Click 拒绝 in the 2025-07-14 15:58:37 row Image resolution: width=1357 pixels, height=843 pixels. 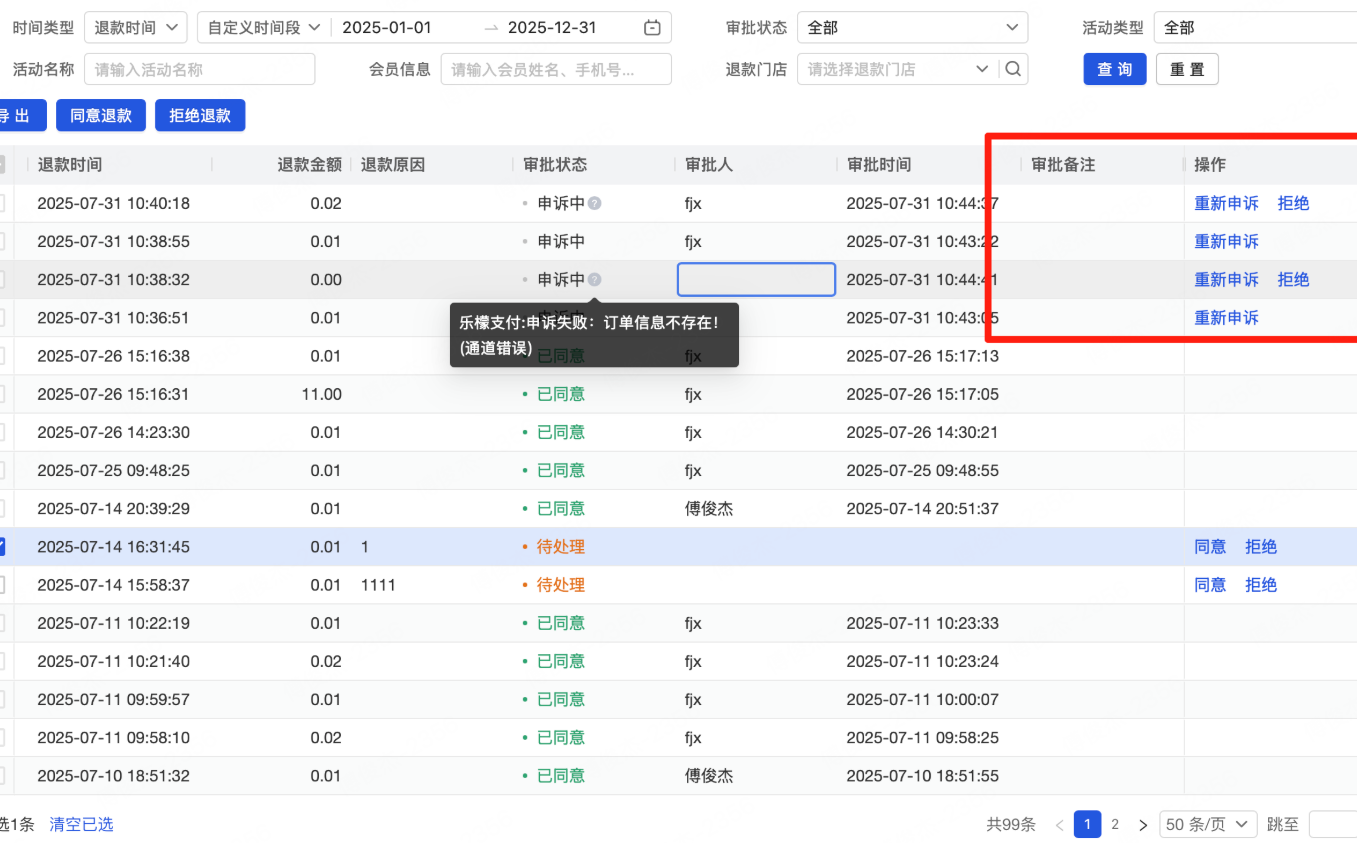click(1261, 585)
